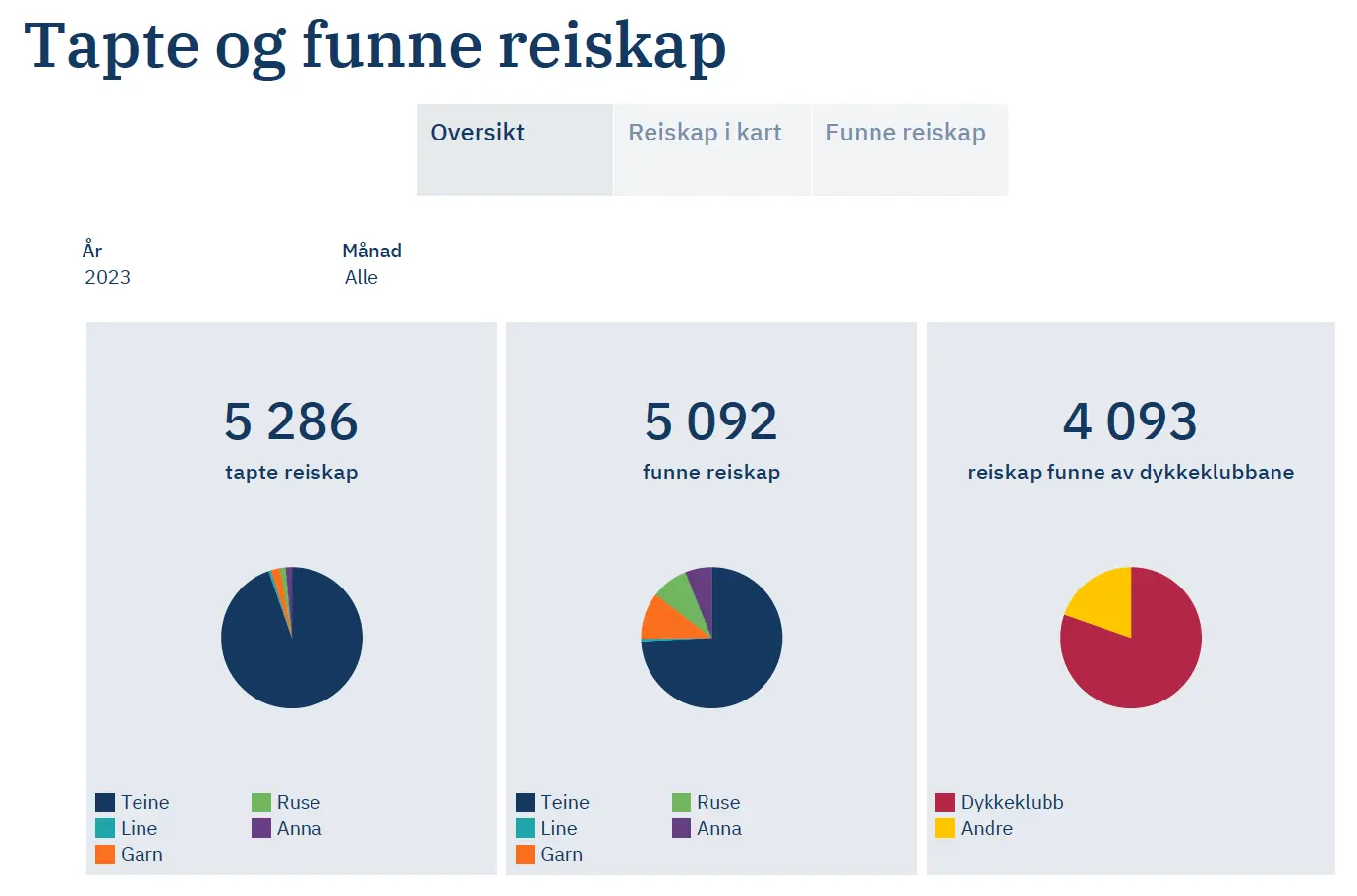Select Teine legend swatch under funne reiskap
1357x896 pixels.
(526, 803)
